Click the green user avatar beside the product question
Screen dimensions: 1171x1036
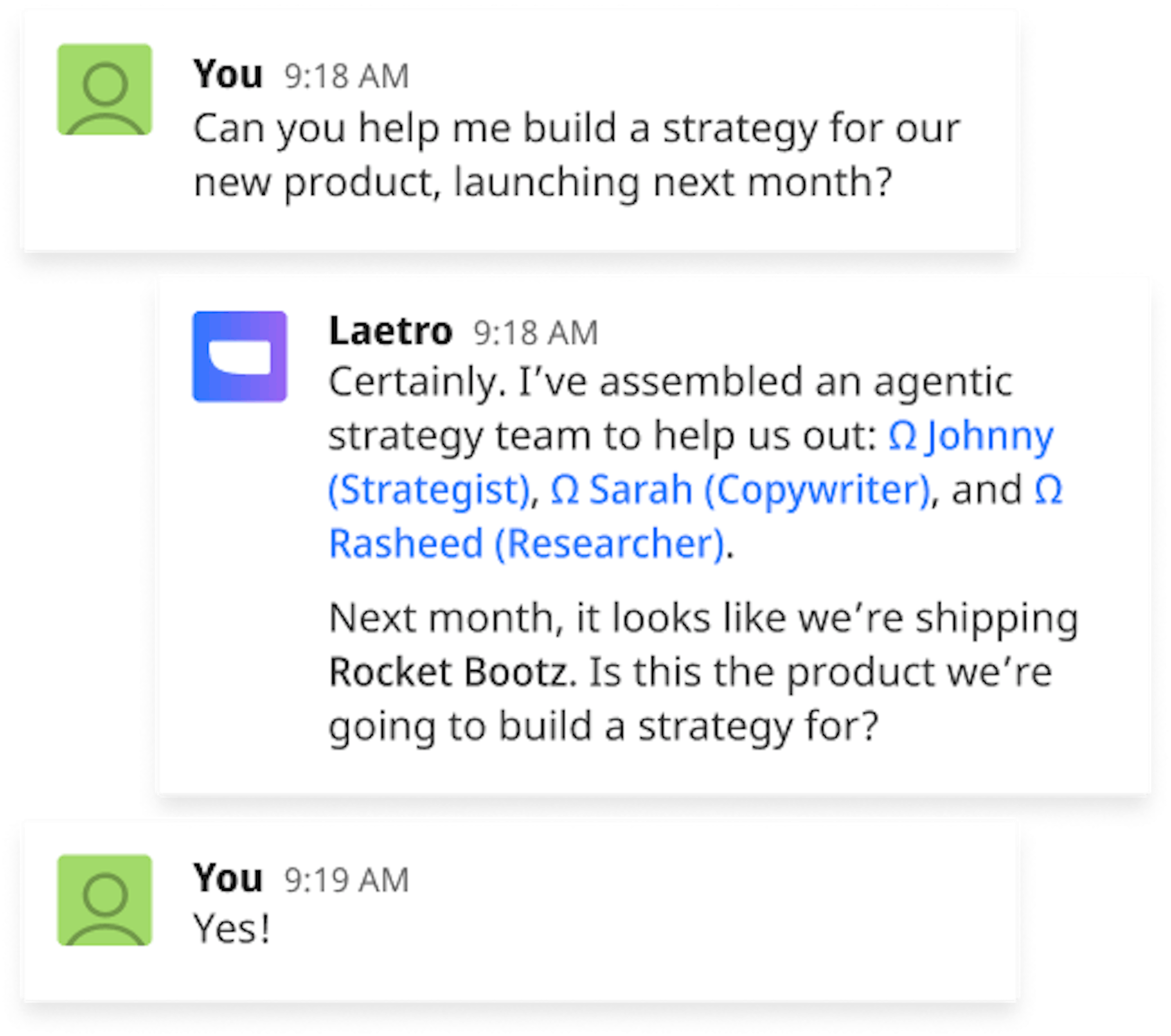(105, 89)
